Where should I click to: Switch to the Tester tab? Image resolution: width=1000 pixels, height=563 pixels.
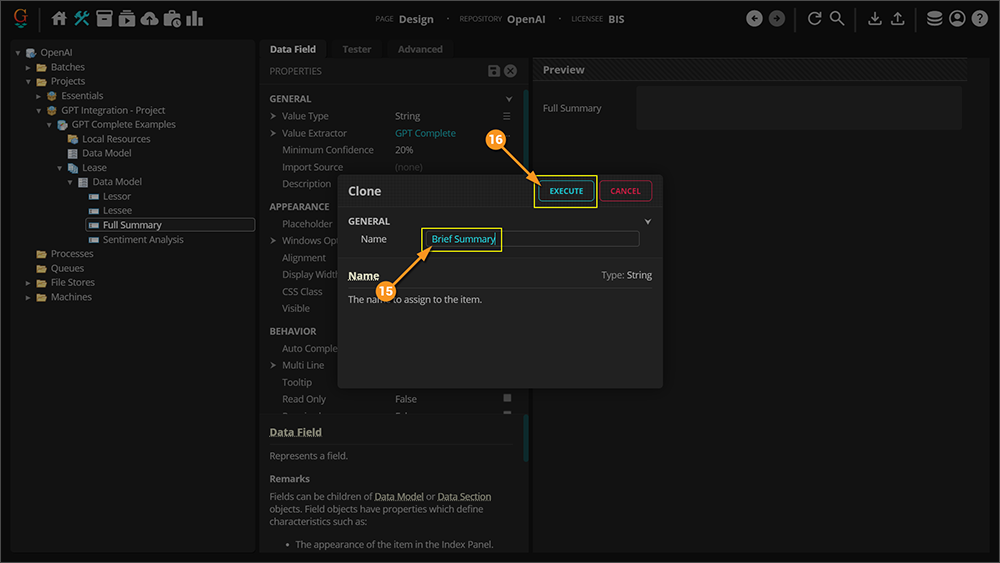pyautogui.click(x=356, y=49)
